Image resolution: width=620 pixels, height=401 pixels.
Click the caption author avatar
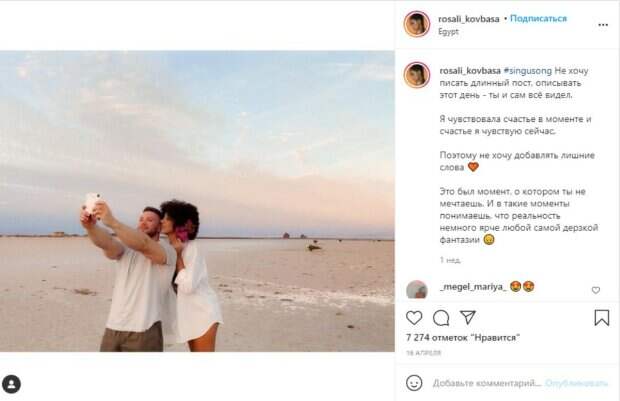(417, 75)
